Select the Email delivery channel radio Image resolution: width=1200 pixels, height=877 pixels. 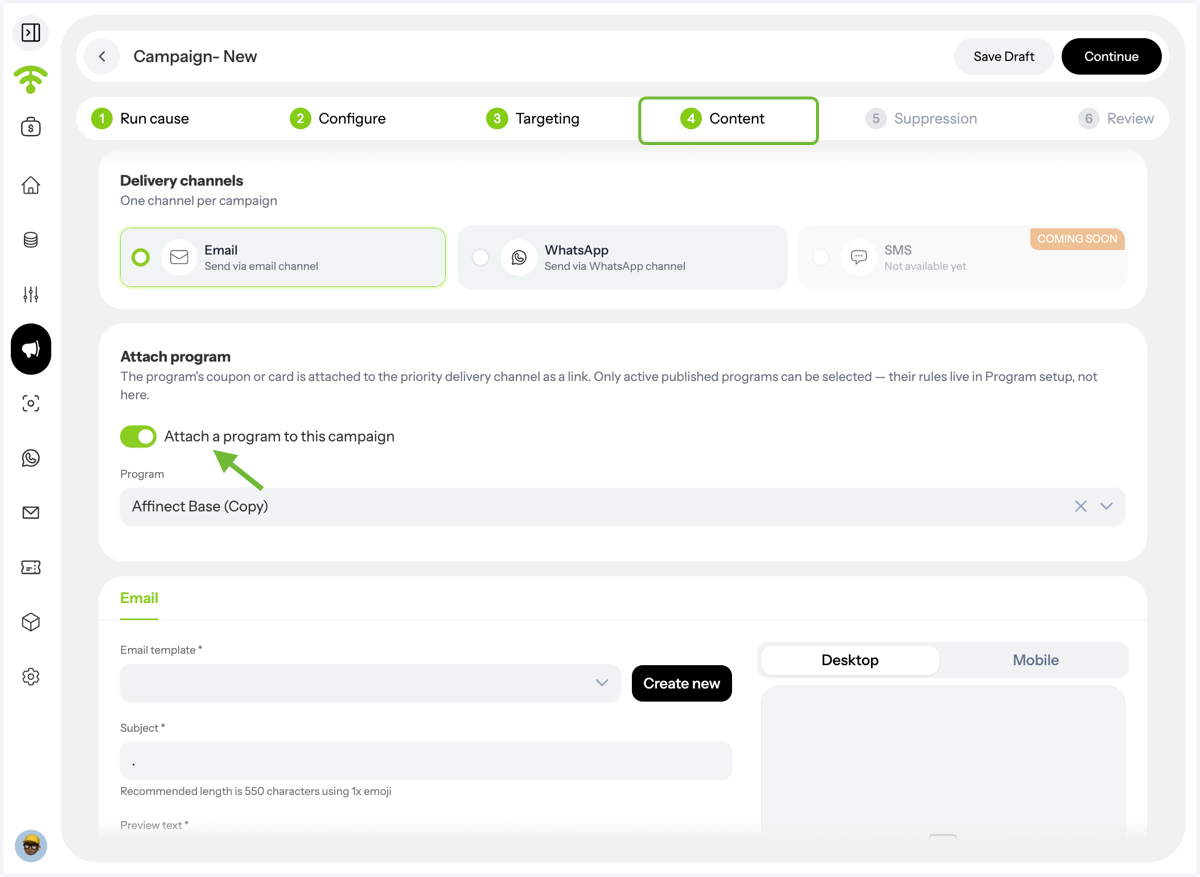pyautogui.click(x=141, y=257)
